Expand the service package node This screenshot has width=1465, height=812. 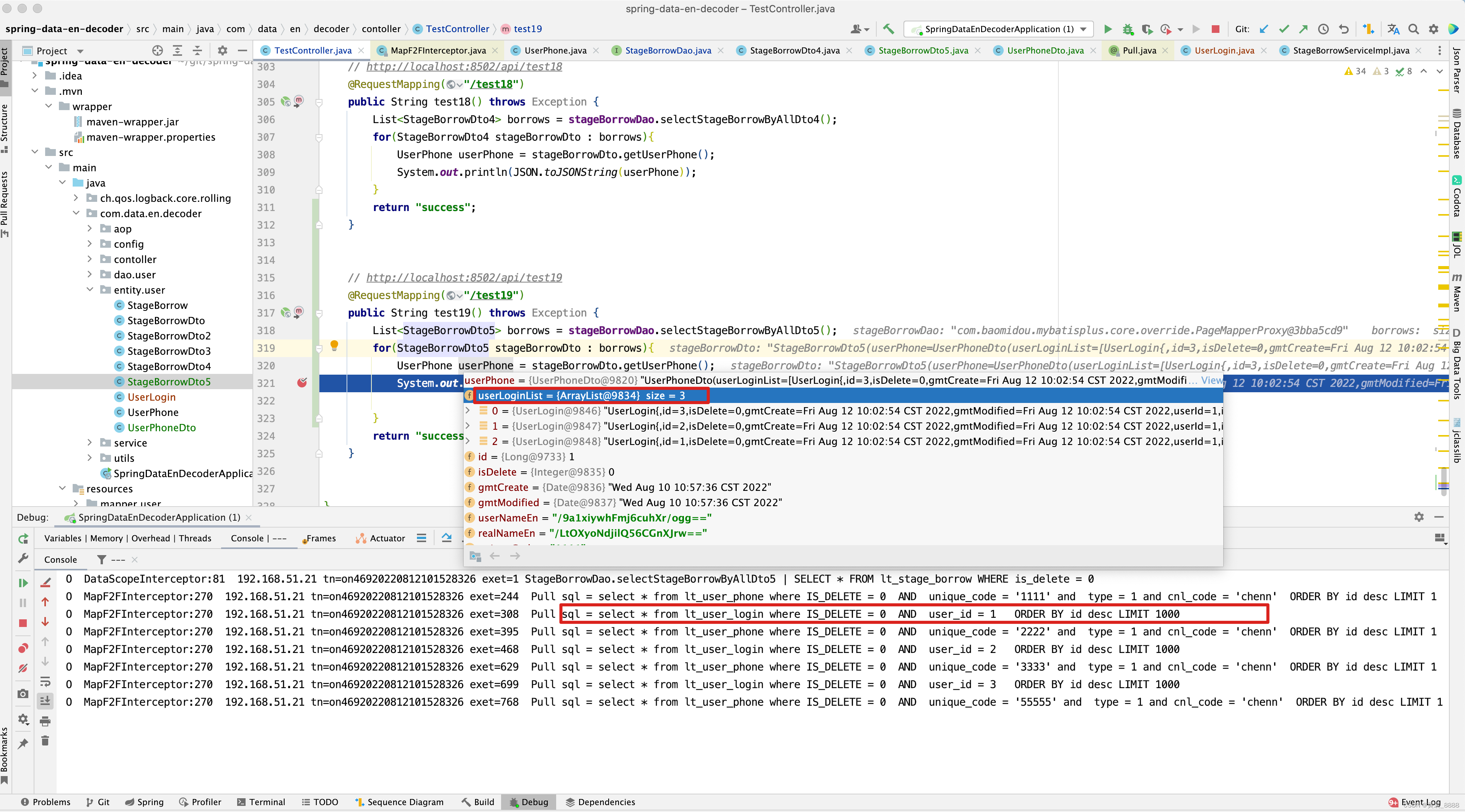click(x=90, y=442)
